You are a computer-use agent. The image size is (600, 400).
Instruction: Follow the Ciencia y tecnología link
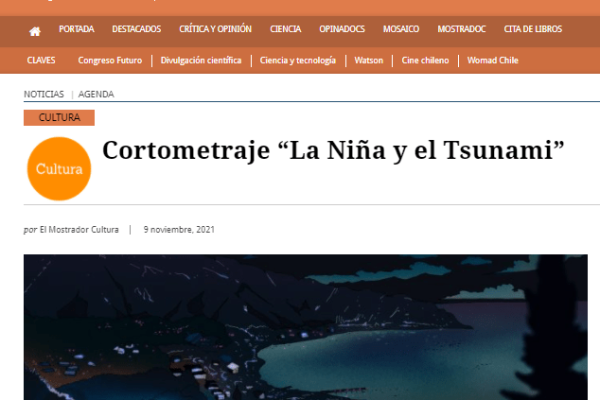[298, 60]
